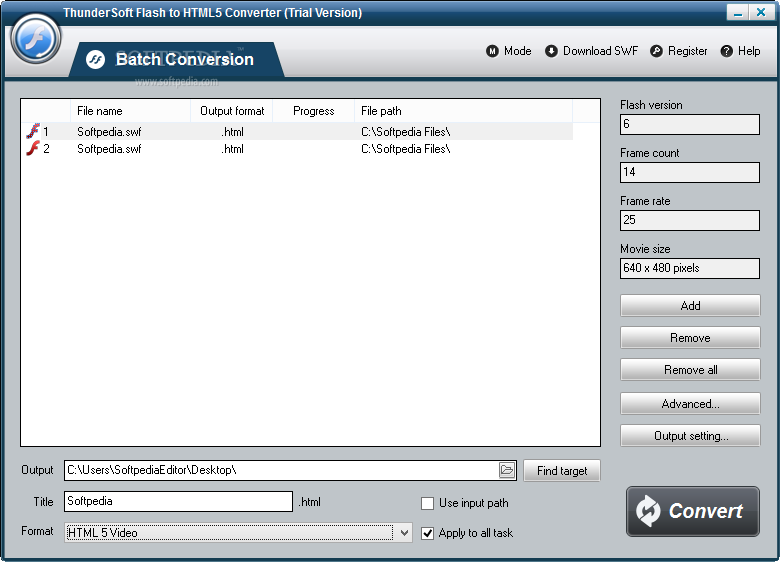Open the Advanced... settings button
Image resolution: width=780 pixels, height=562 pixels.
(x=690, y=403)
